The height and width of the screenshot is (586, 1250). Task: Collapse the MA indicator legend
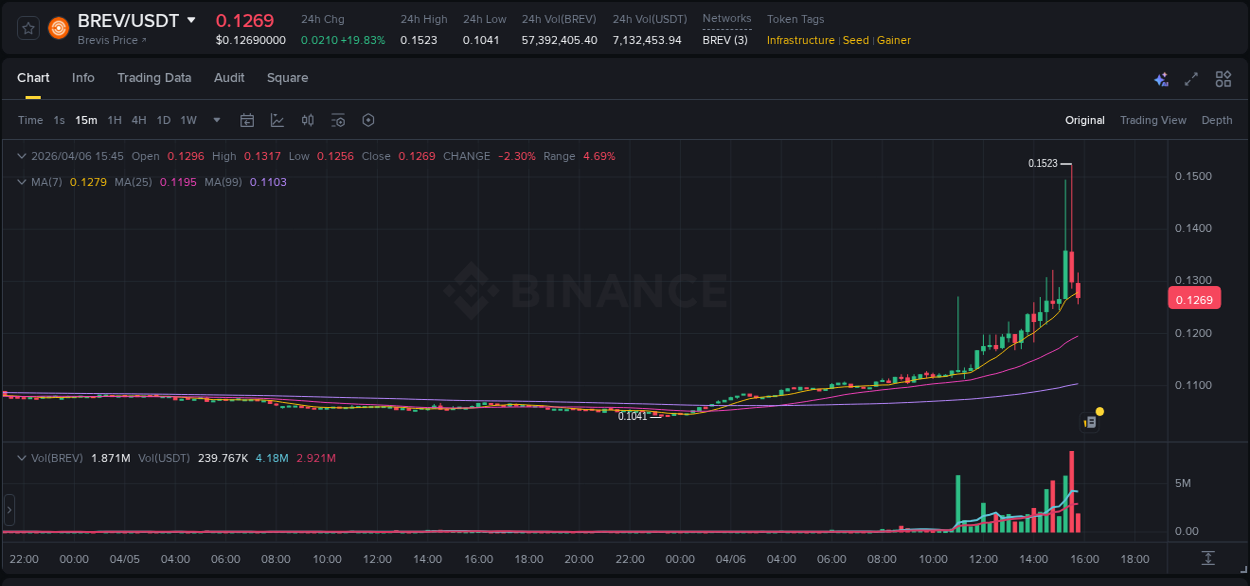[22, 182]
